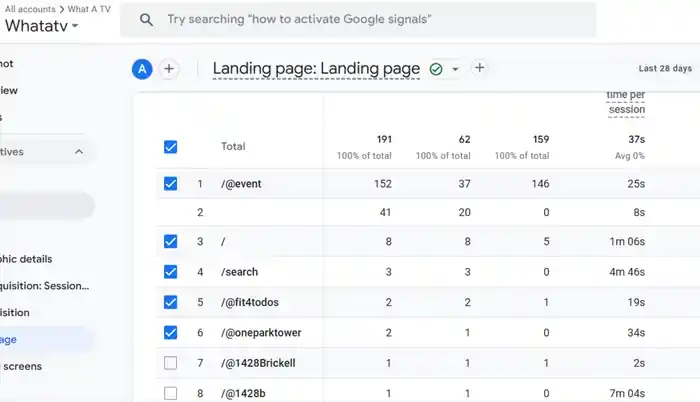Click the /@event landing page text
700x402 pixels.
pyautogui.click(x=241, y=184)
